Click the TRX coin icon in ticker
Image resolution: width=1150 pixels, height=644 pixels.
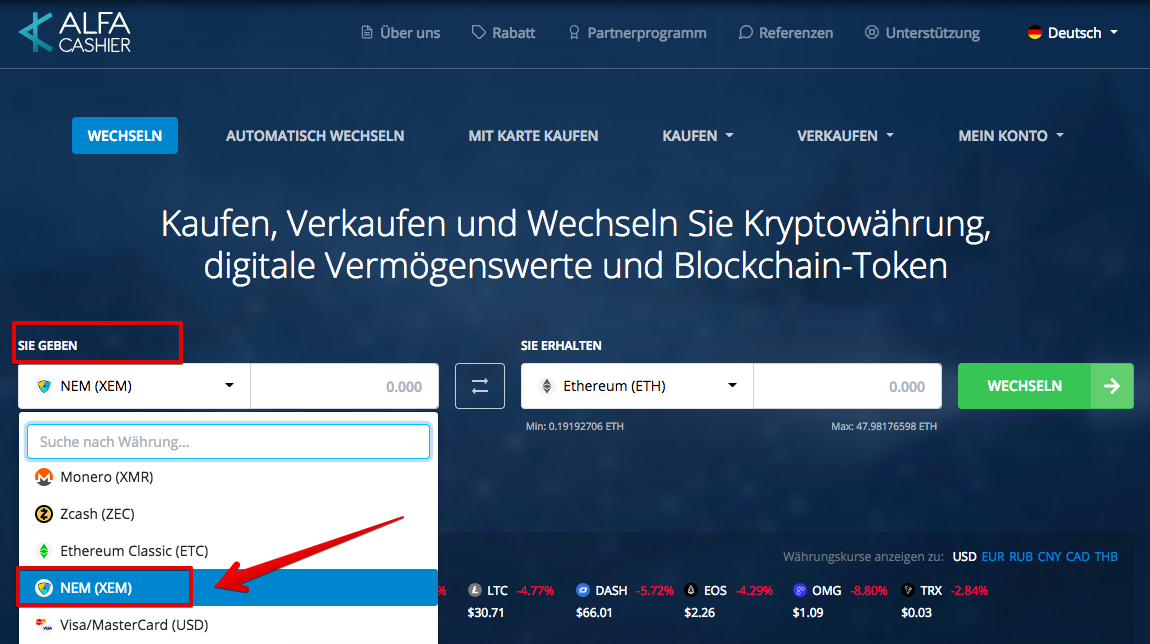coord(908,590)
